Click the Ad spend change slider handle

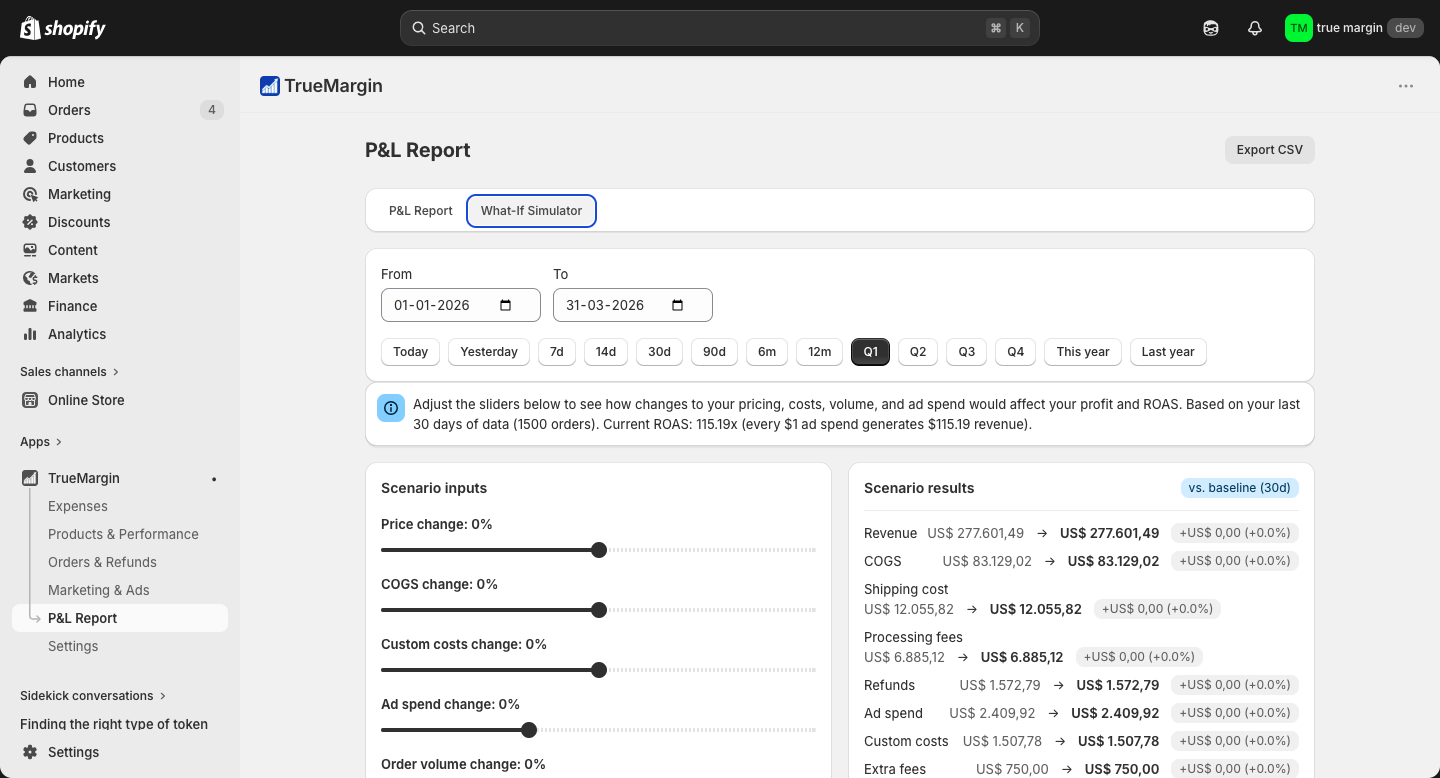pos(529,730)
